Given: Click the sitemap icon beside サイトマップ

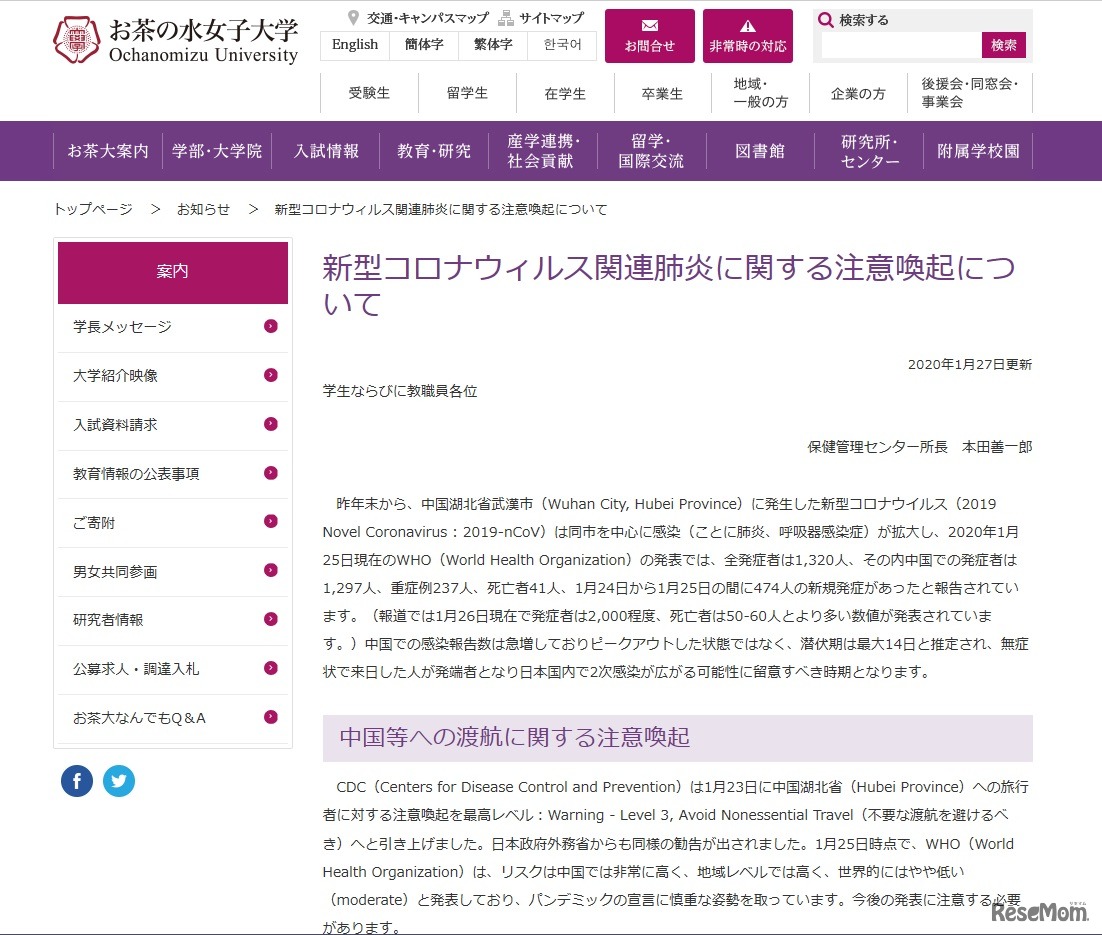Looking at the screenshot, I should [x=507, y=17].
